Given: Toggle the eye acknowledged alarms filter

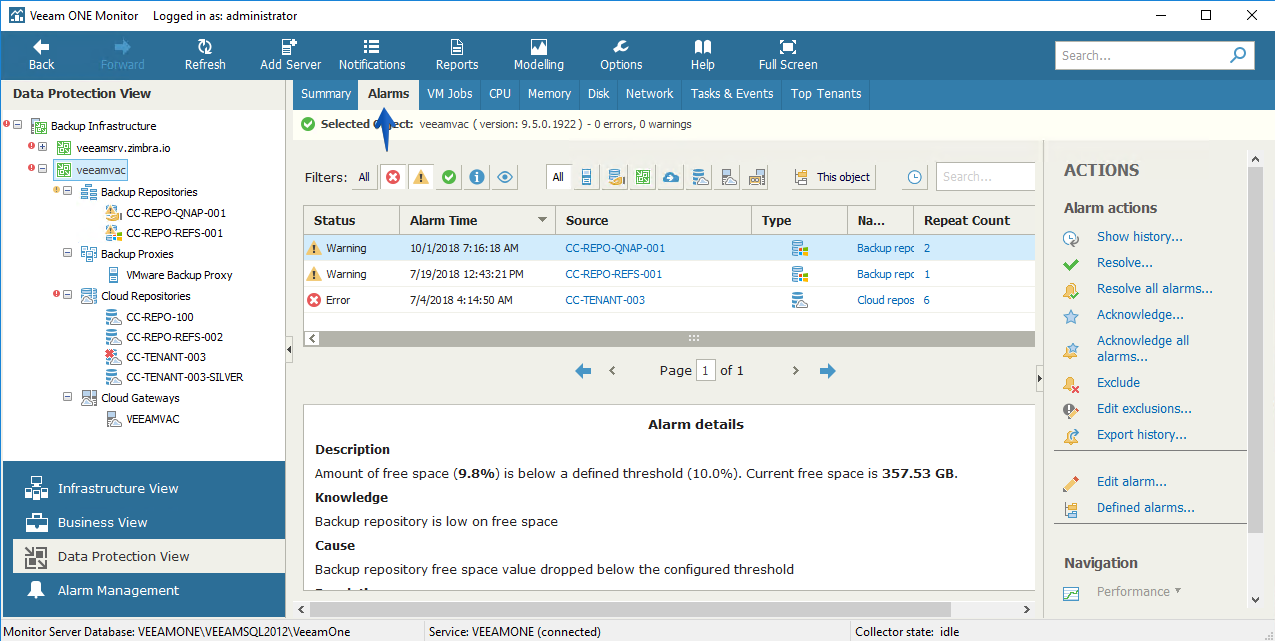Looking at the screenshot, I should click(x=505, y=177).
